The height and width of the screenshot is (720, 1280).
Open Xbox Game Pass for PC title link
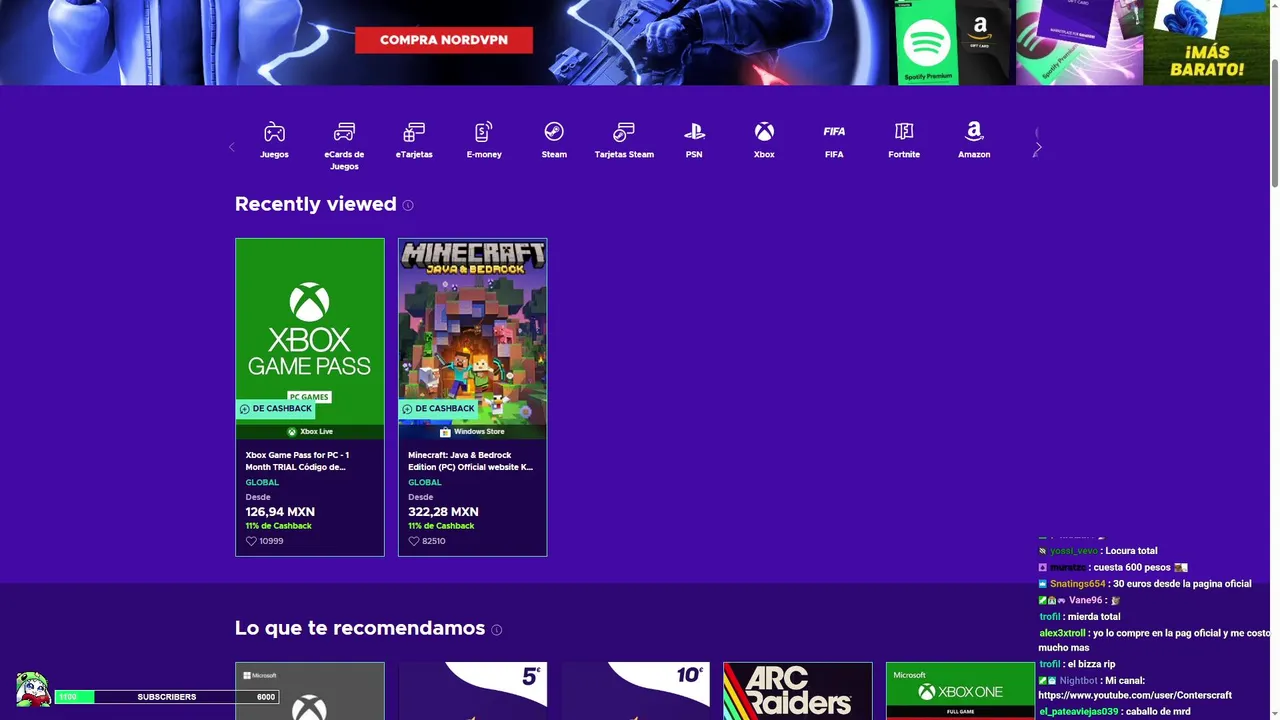click(x=298, y=461)
